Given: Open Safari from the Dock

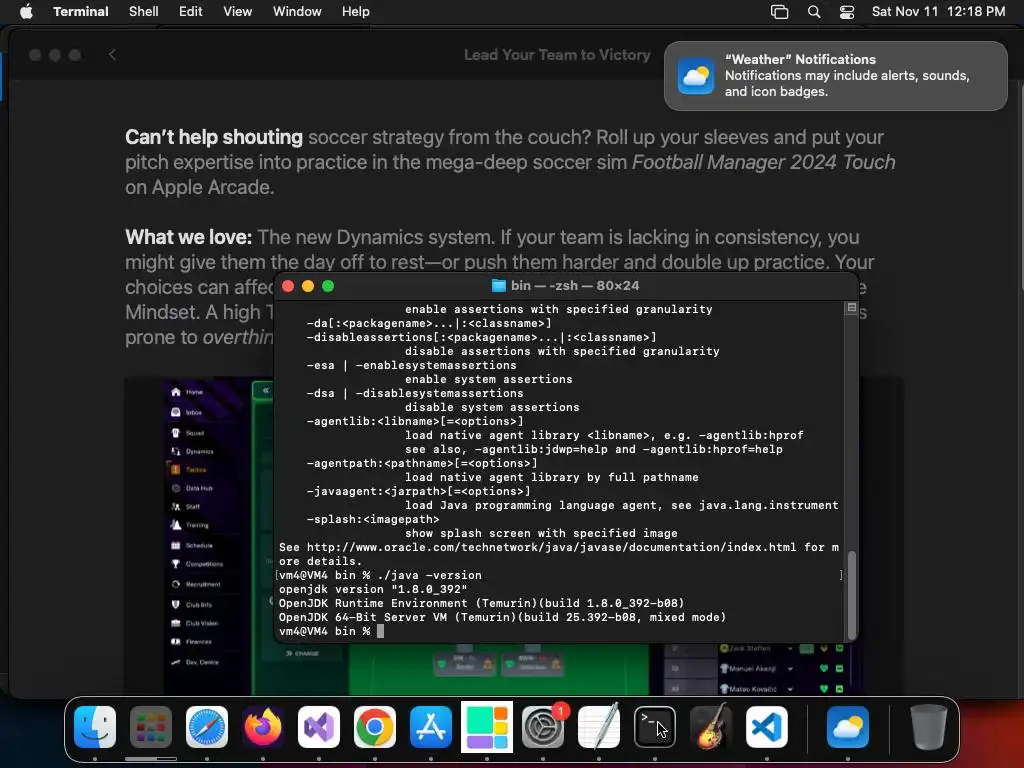Looking at the screenshot, I should pyautogui.click(x=207, y=727).
